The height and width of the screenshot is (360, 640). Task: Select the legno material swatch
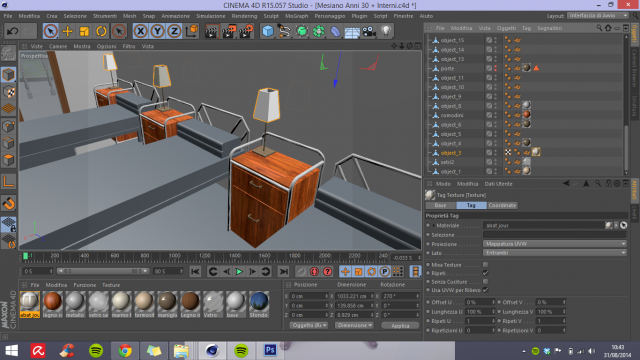click(53, 304)
